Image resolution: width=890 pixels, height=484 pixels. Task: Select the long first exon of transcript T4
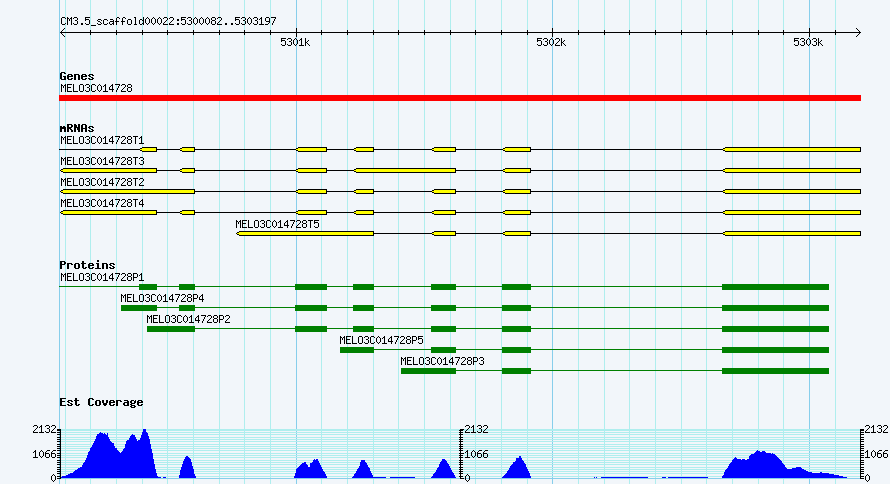point(109,212)
